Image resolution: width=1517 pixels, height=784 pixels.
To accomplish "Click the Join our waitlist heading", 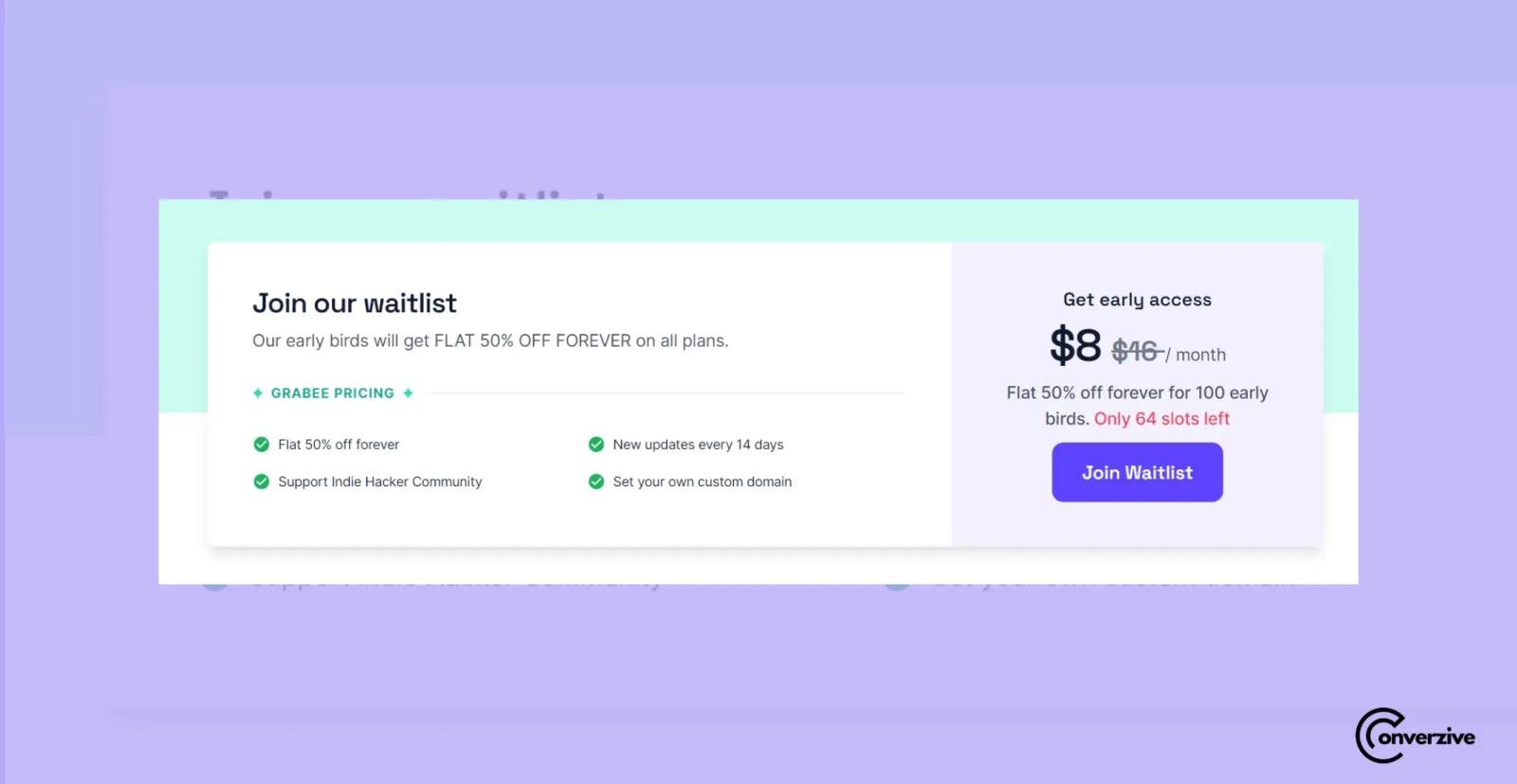I will tap(355, 303).
